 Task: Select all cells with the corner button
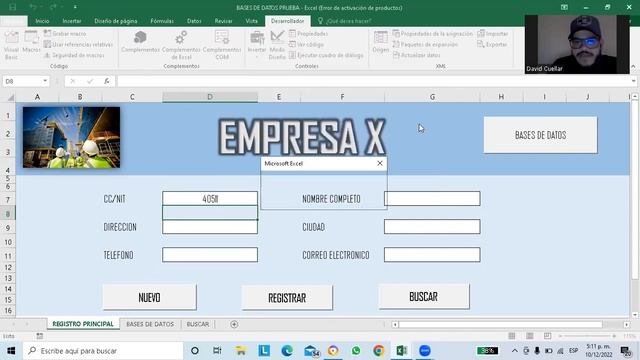point(9,97)
